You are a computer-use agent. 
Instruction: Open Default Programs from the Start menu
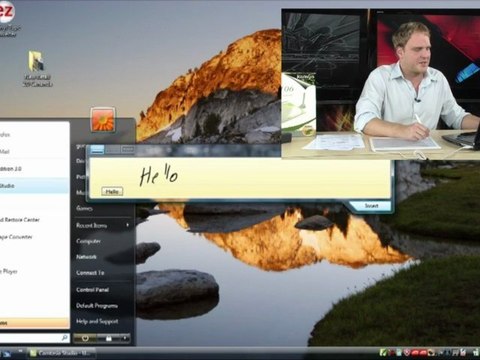coord(97,306)
